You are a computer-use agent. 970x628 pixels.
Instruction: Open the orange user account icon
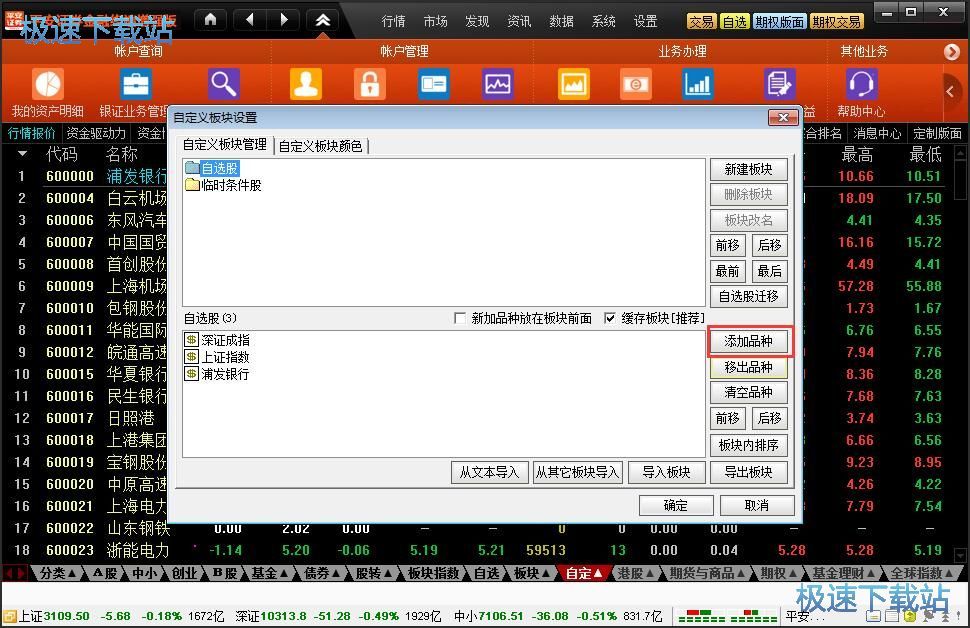coord(305,85)
